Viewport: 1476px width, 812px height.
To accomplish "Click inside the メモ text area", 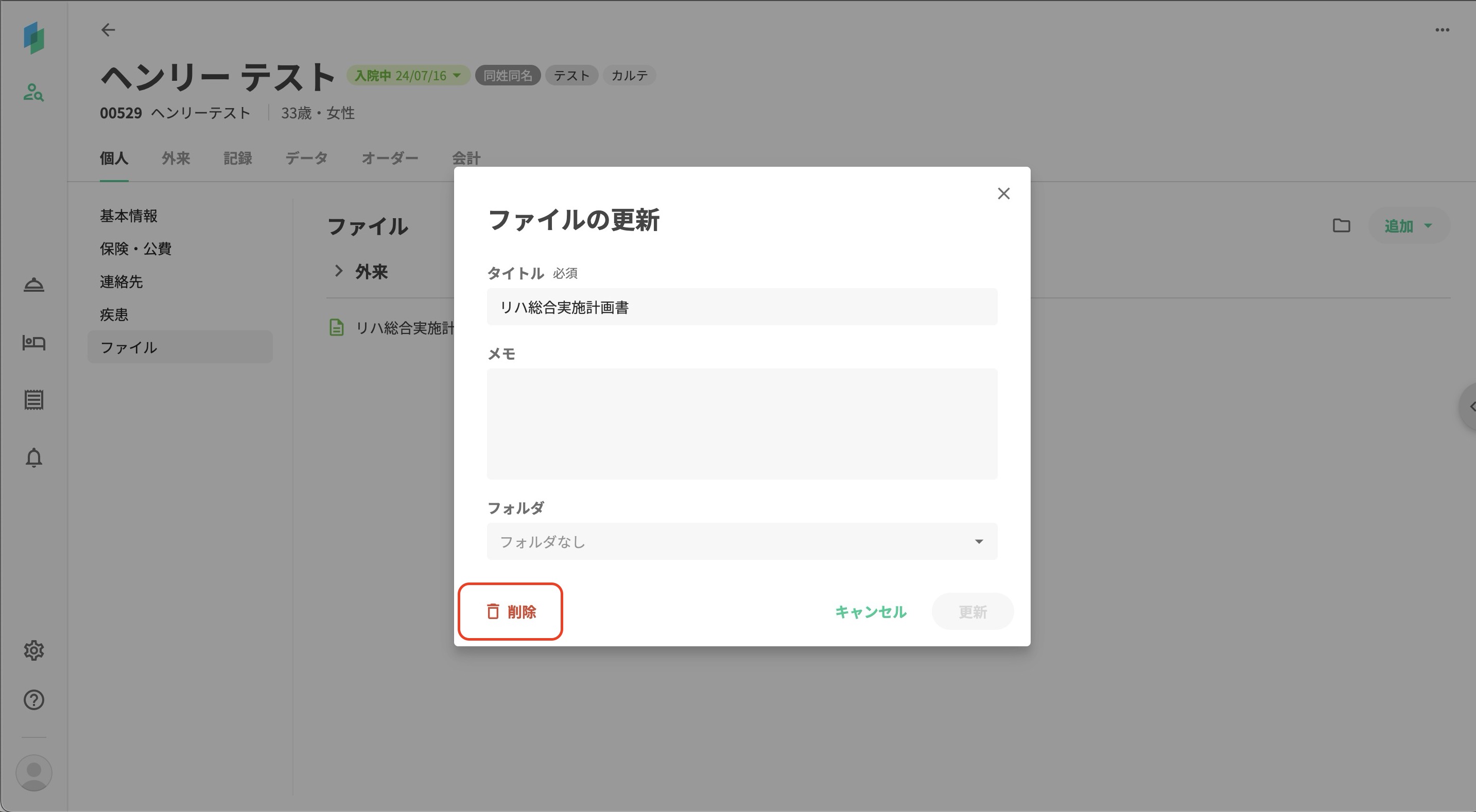I will pos(741,423).
